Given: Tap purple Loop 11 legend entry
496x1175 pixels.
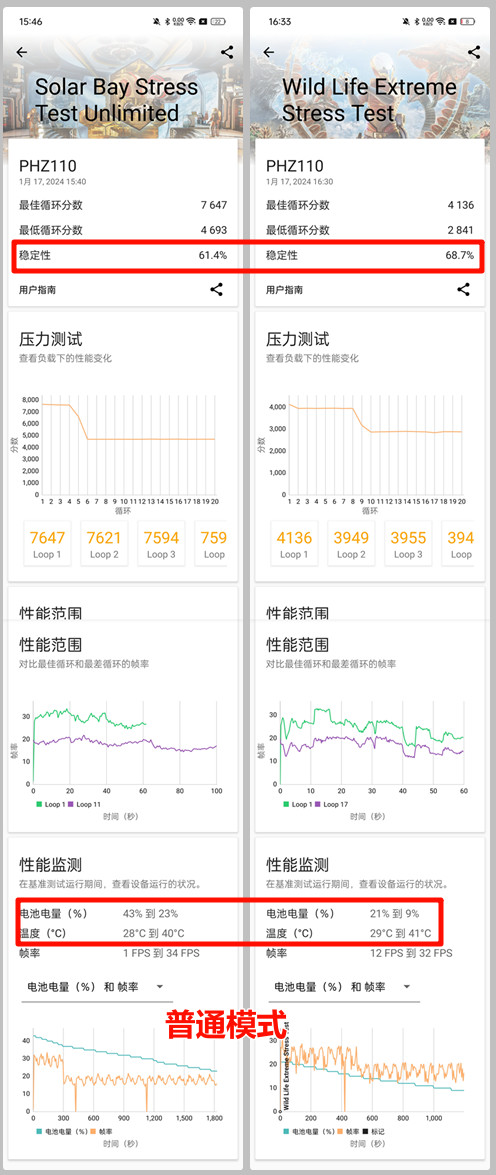Looking at the screenshot, I should 83,804.
